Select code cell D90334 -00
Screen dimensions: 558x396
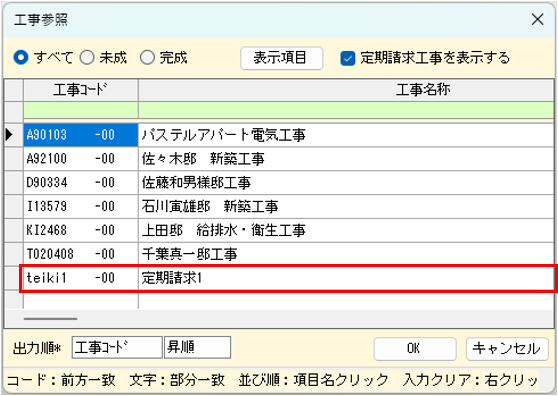(81, 183)
